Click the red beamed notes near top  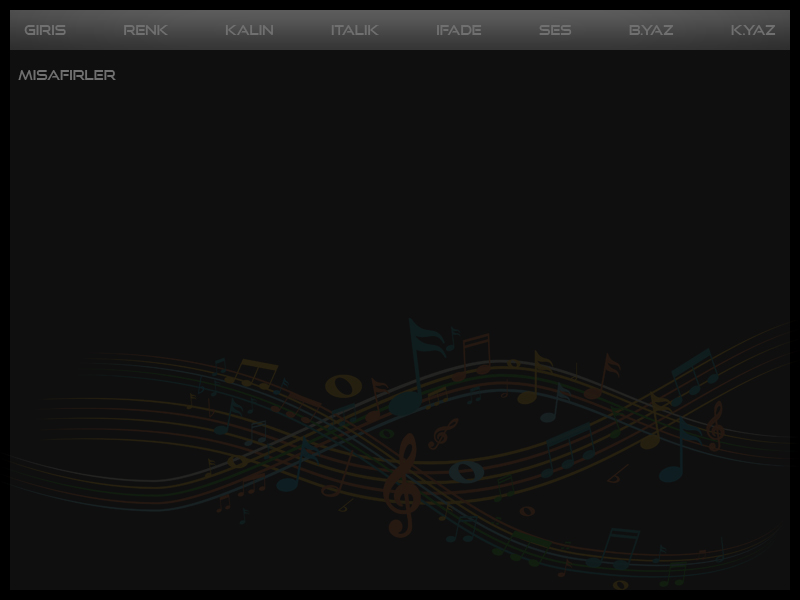[474, 352]
